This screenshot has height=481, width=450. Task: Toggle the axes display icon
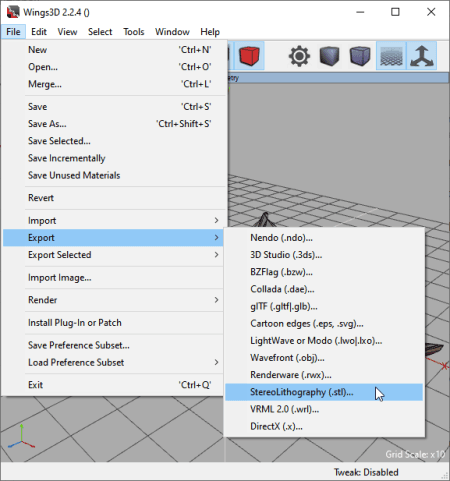[x=422, y=56]
